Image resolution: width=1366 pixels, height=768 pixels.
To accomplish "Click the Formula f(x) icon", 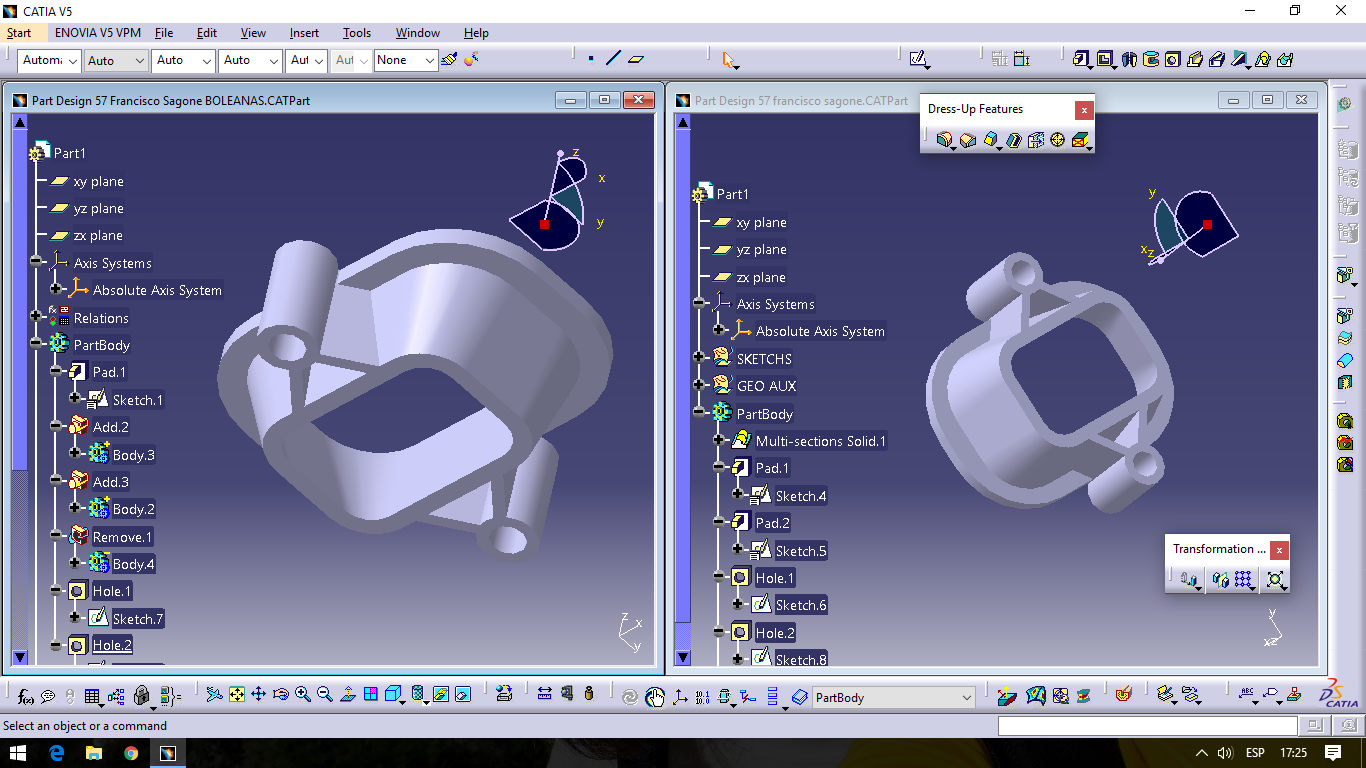I will point(26,696).
